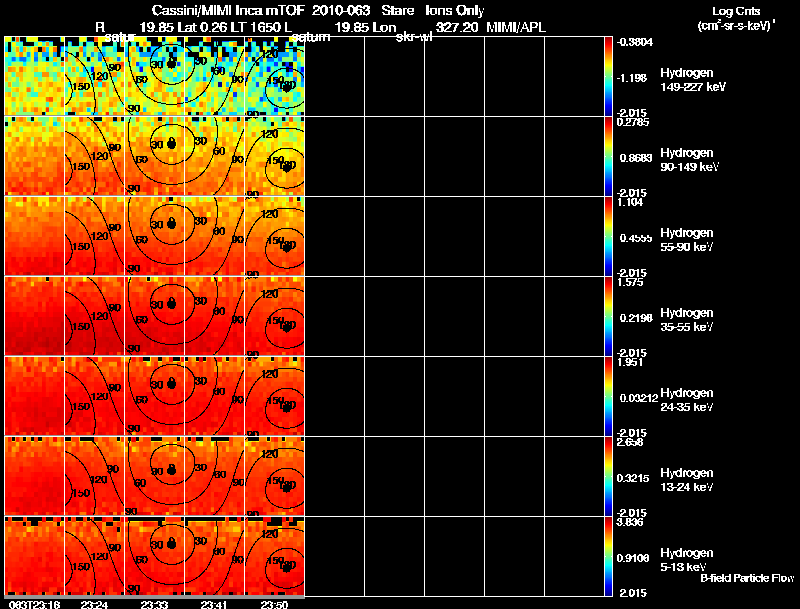Click the Log Cnts units header

tap(735, 18)
